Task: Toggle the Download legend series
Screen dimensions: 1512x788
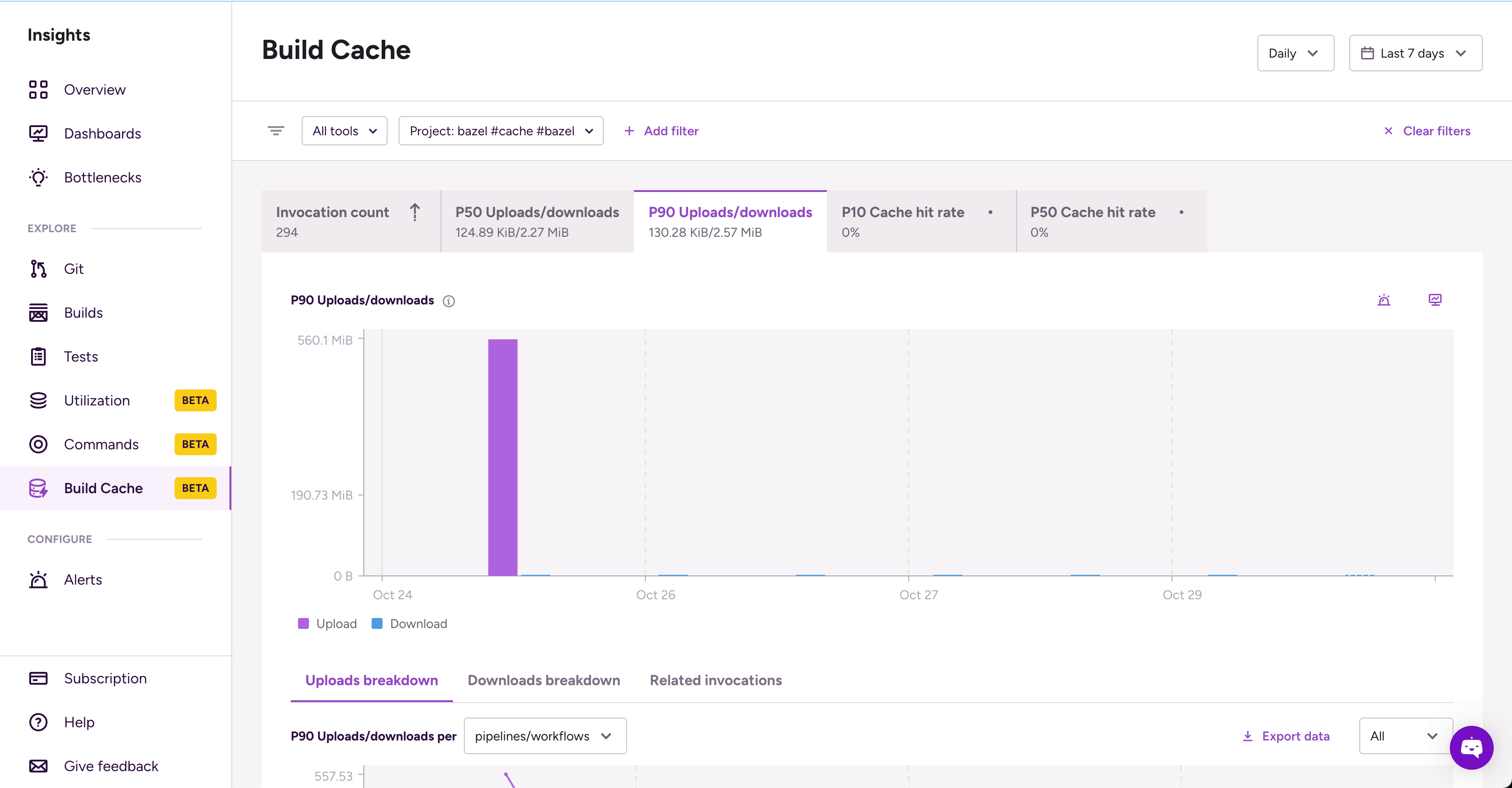Action: (x=410, y=624)
